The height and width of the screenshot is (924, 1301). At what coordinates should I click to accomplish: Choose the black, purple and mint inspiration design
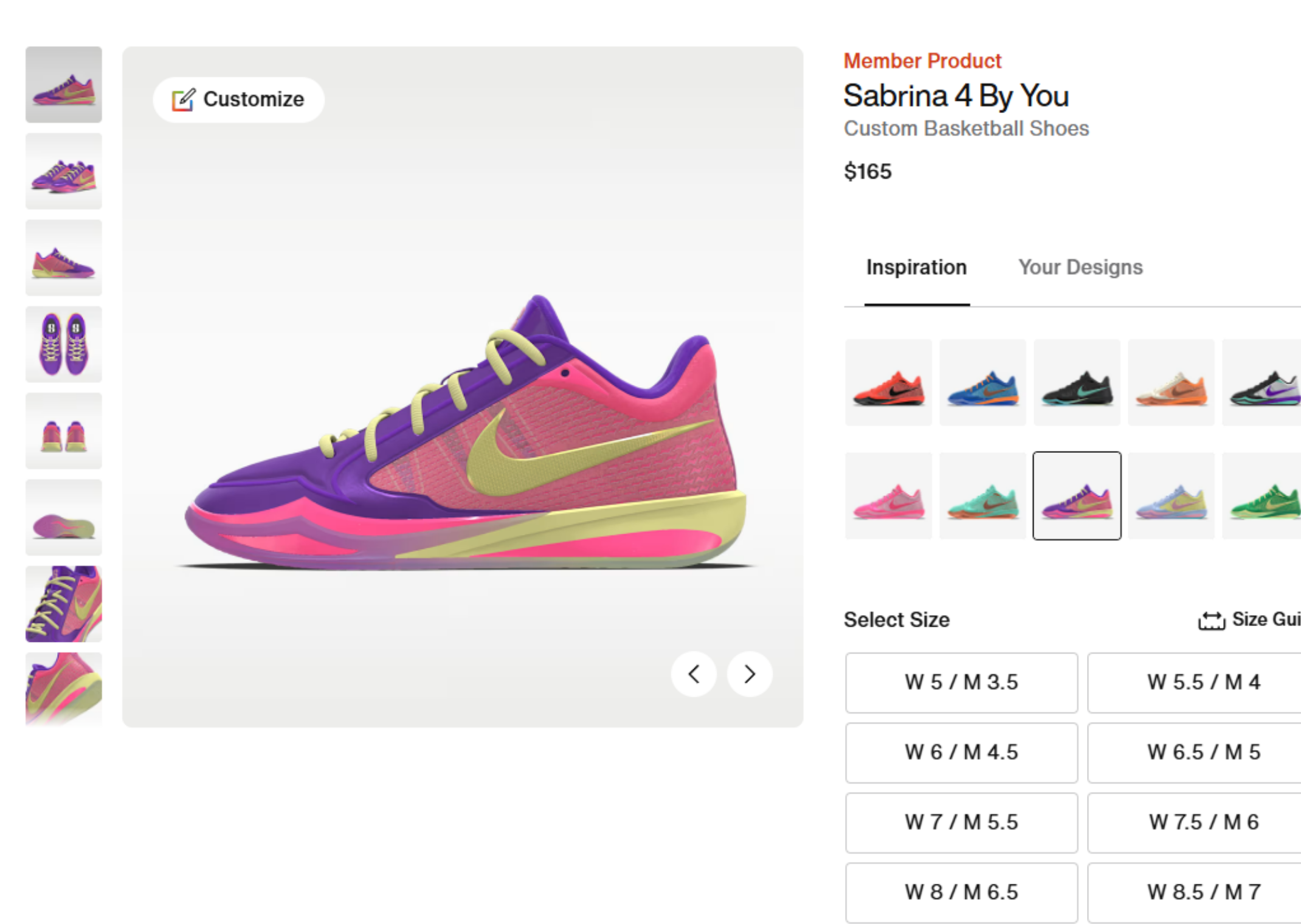pos(1261,382)
